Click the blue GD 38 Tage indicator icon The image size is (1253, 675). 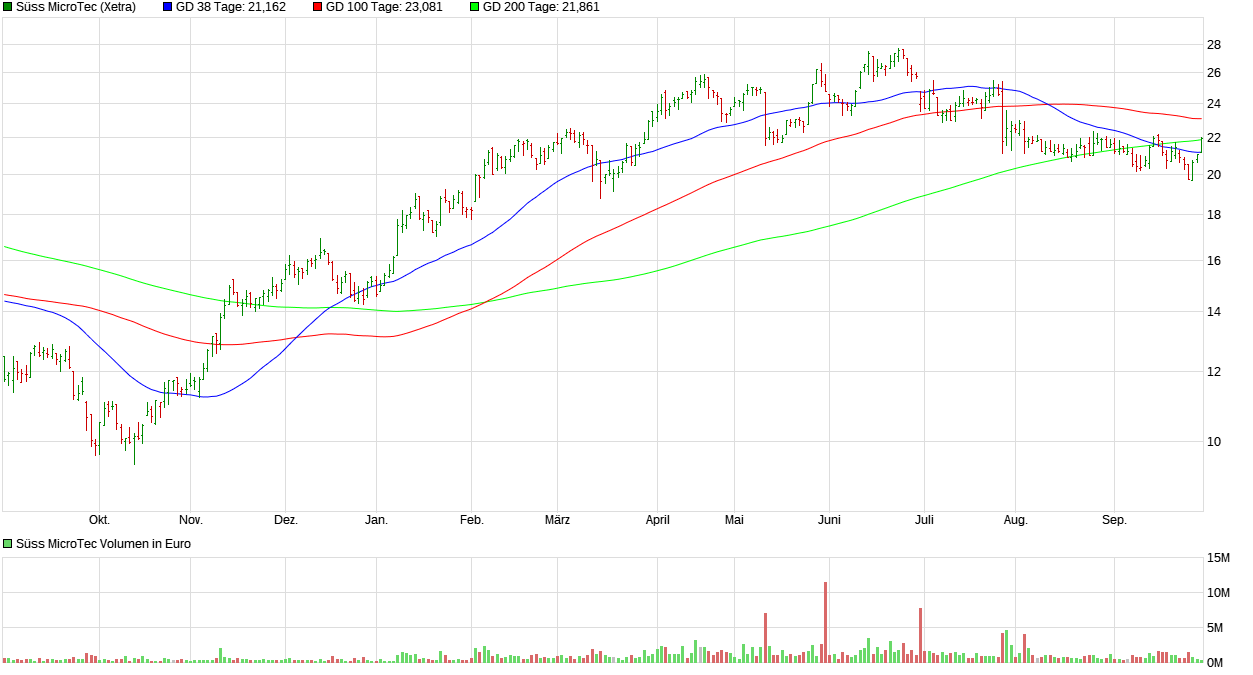point(166,7)
